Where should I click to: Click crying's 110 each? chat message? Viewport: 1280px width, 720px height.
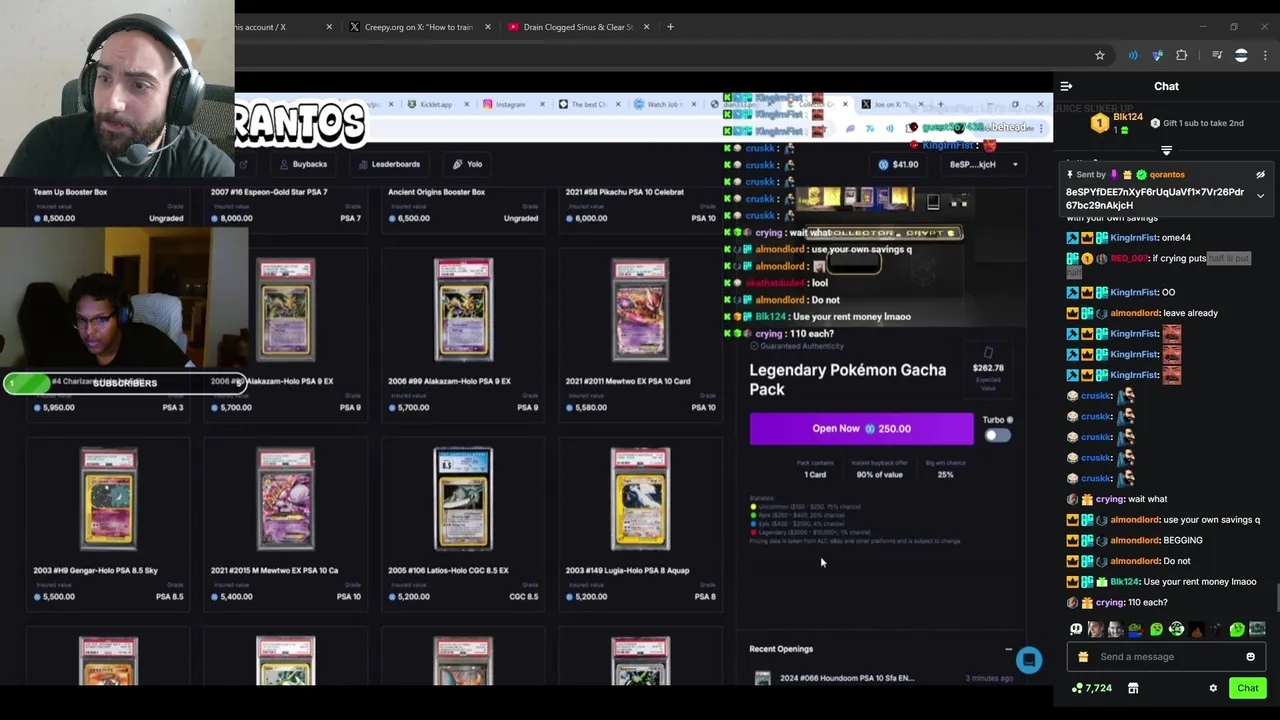1118,603
